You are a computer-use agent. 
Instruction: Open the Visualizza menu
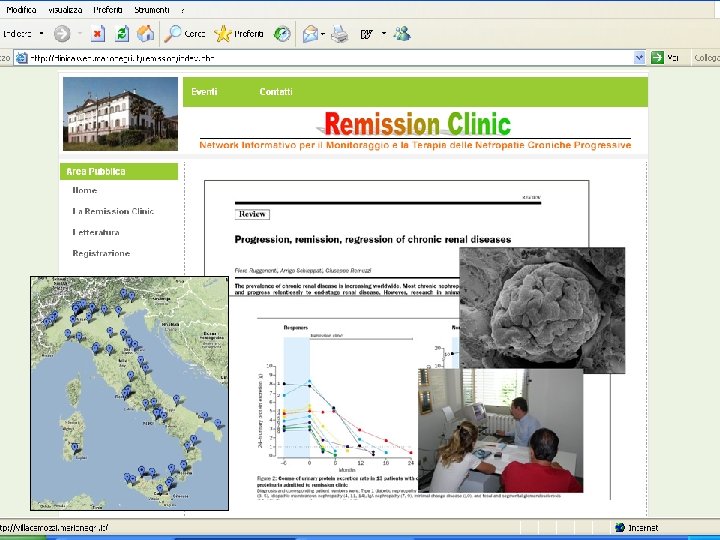pyautogui.click(x=65, y=10)
